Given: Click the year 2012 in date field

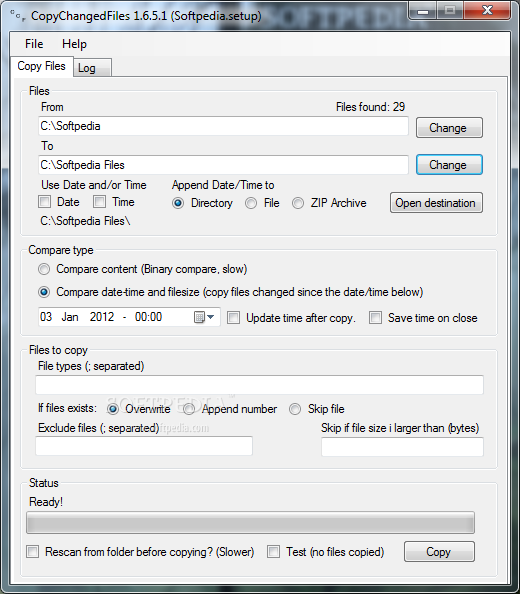Looking at the screenshot, I should click(102, 317).
